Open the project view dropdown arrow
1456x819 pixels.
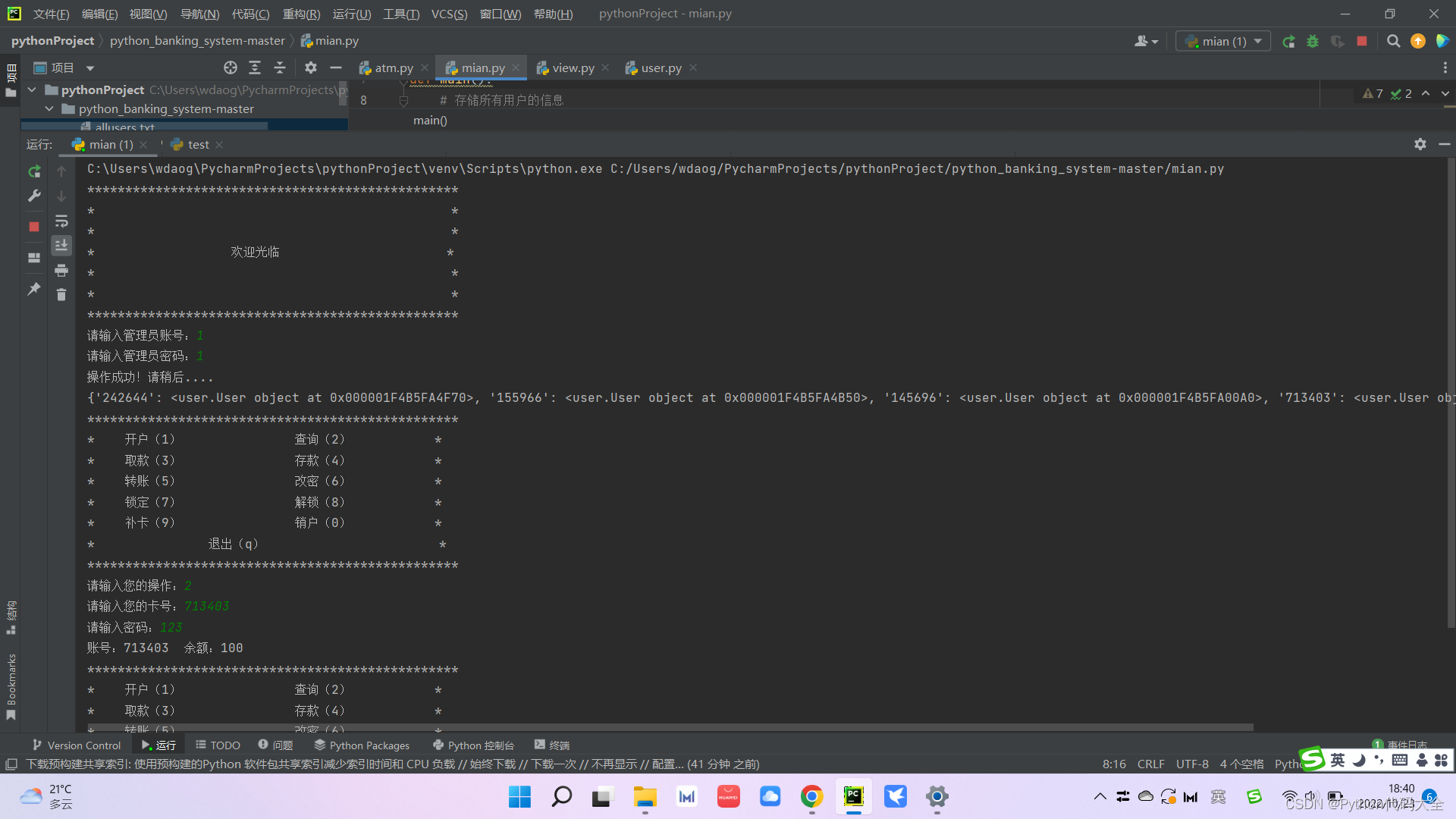pos(90,68)
